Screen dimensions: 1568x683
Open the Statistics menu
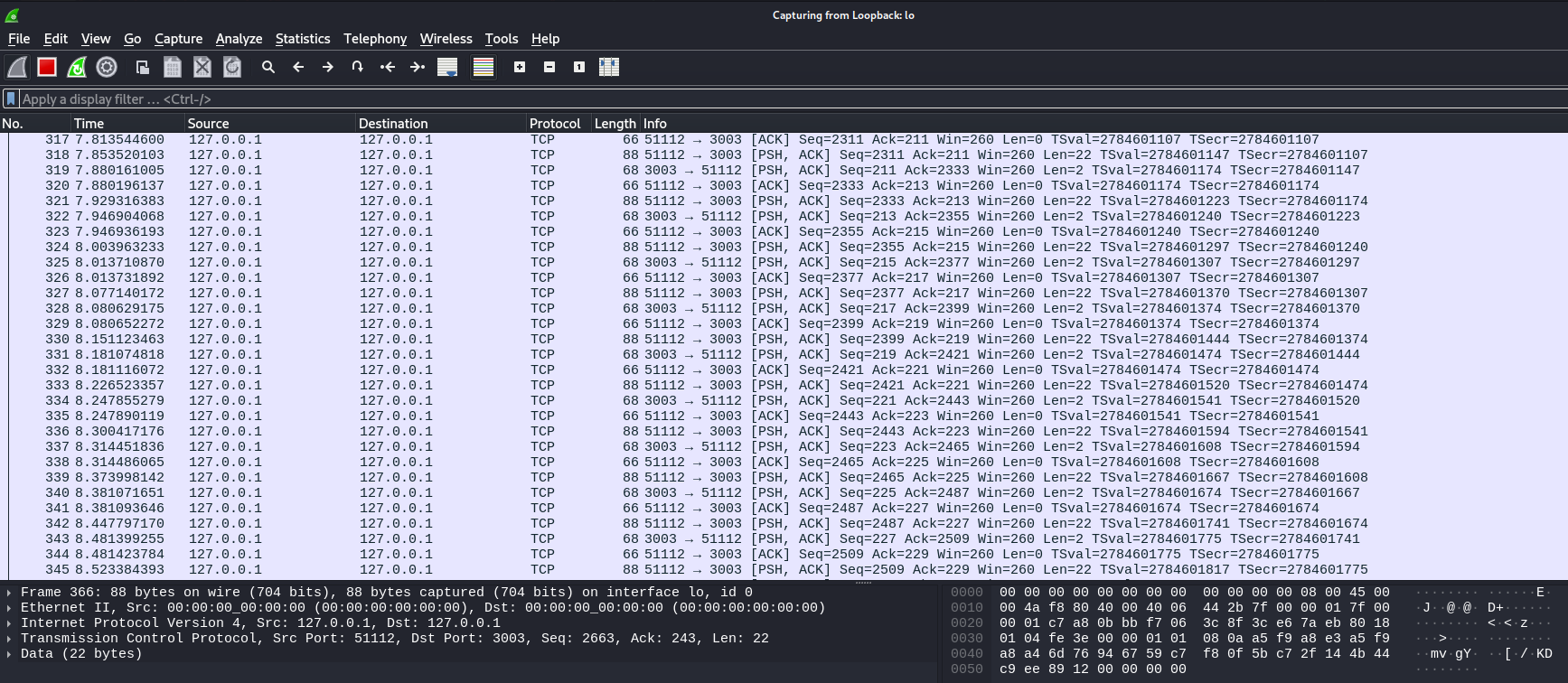(303, 39)
